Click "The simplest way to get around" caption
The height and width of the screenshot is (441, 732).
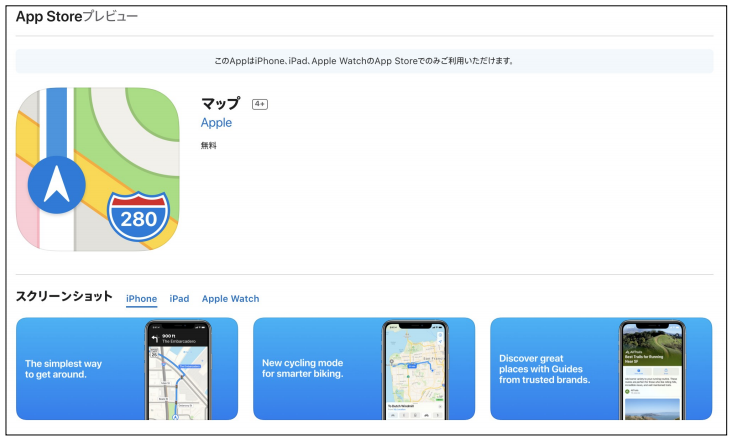click(x=63, y=370)
